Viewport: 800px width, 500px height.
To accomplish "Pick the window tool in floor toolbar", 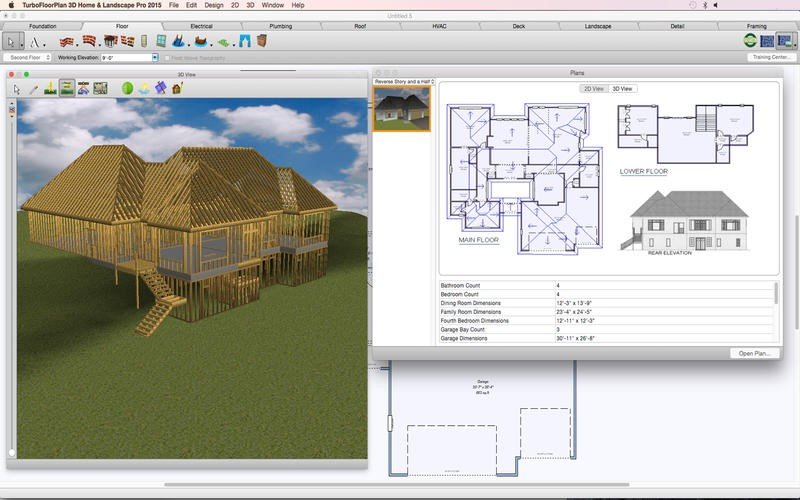I will [161, 41].
